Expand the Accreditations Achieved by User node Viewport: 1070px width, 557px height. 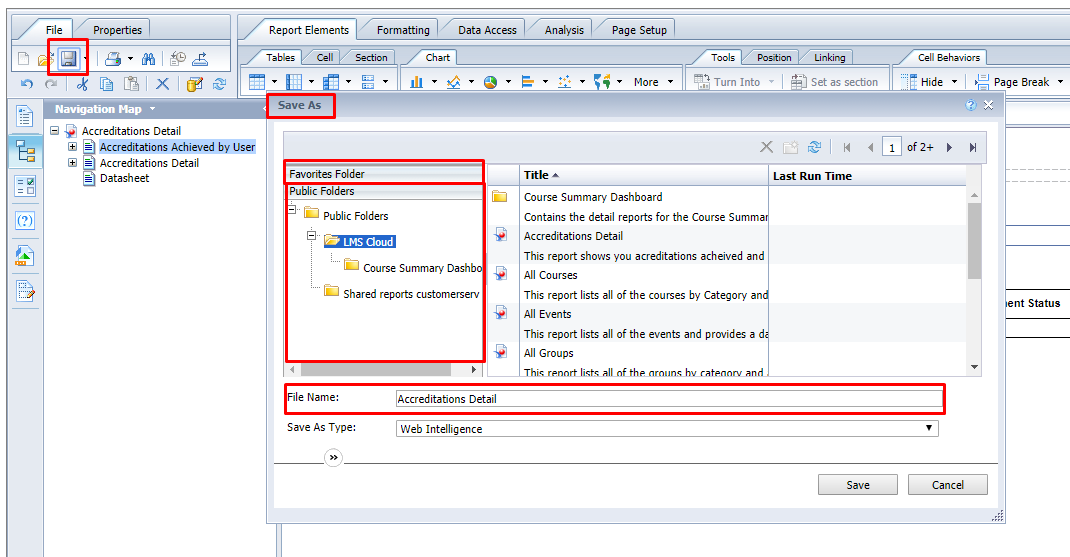point(73,147)
